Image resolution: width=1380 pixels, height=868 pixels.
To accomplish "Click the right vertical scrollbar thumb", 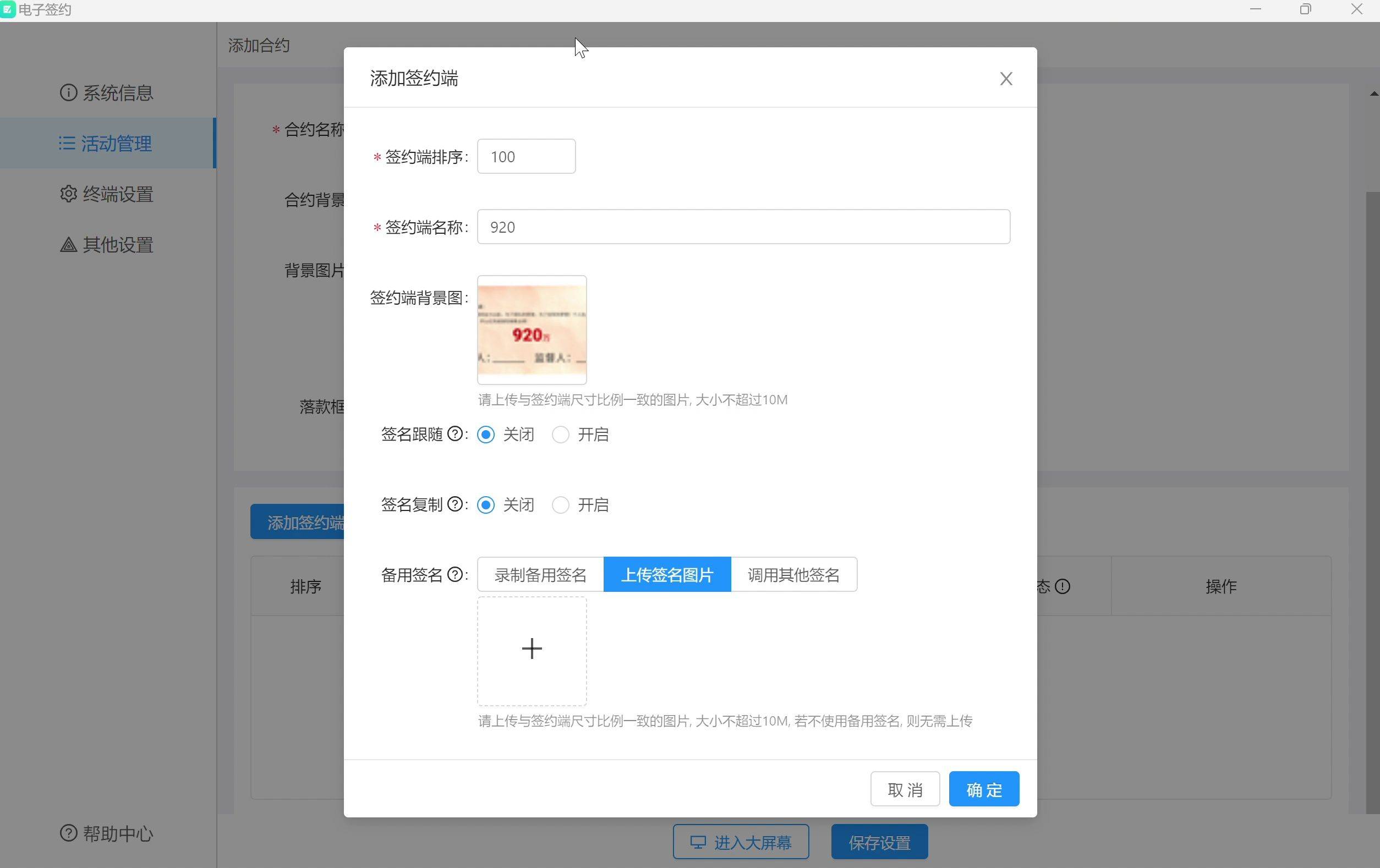I will tap(1372, 502).
